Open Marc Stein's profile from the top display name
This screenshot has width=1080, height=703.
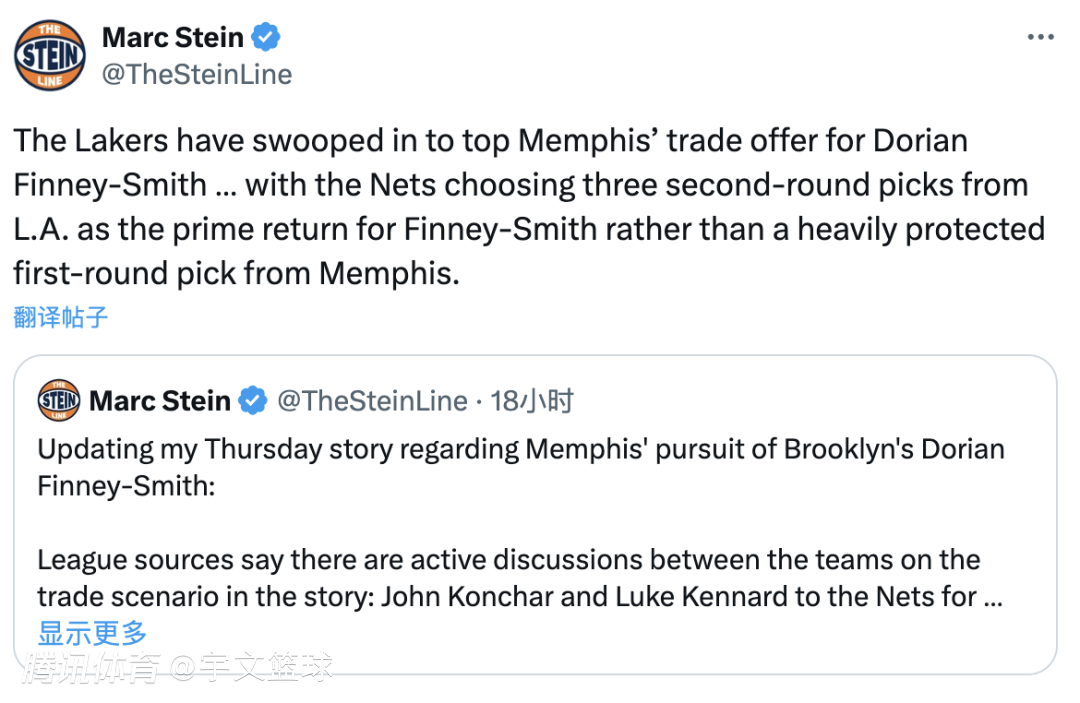173,38
